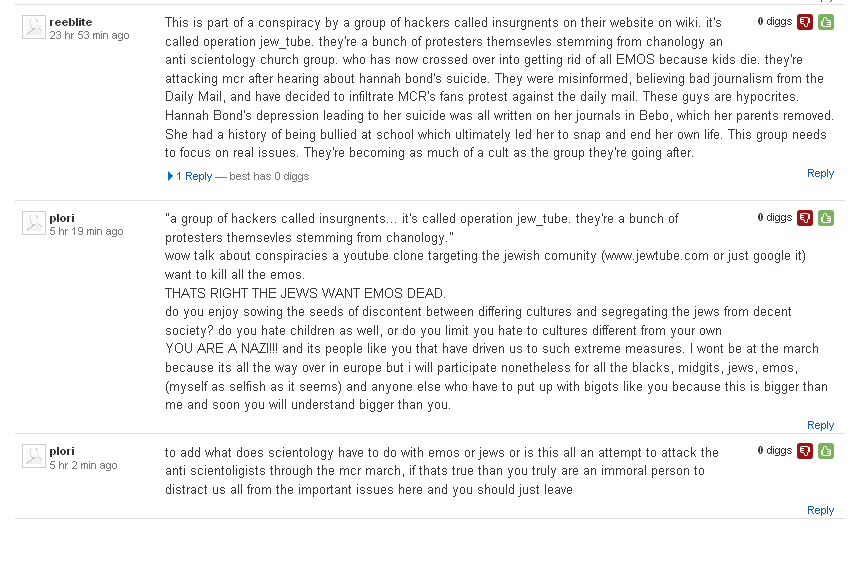
Task: Bury plori's comment from 5 hr 2 min ago
Action: 805,451
